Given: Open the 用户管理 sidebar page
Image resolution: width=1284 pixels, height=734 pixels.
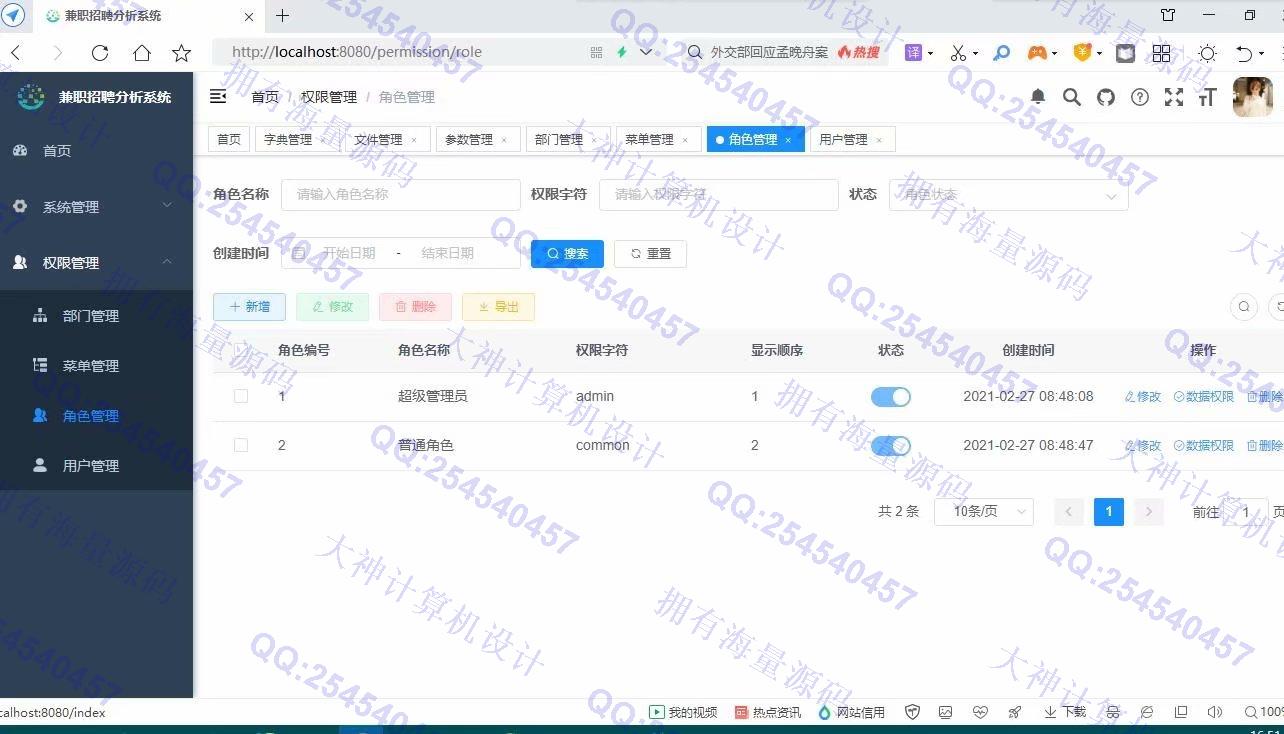Looking at the screenshot, I should [96, 465].
